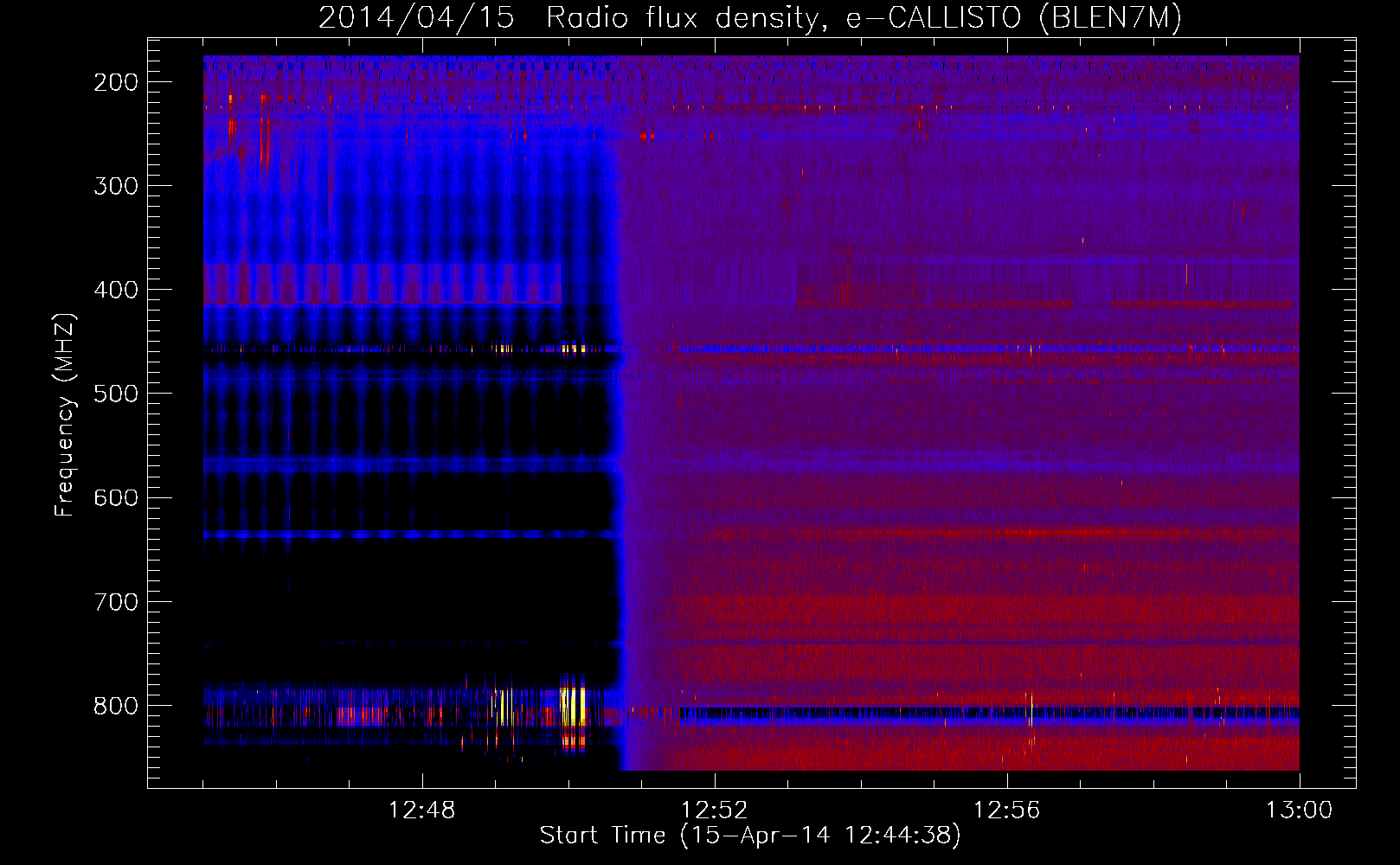Click the 200 frequency tick label
Viewport: 1400px width, 865px height.
(116, 83)
